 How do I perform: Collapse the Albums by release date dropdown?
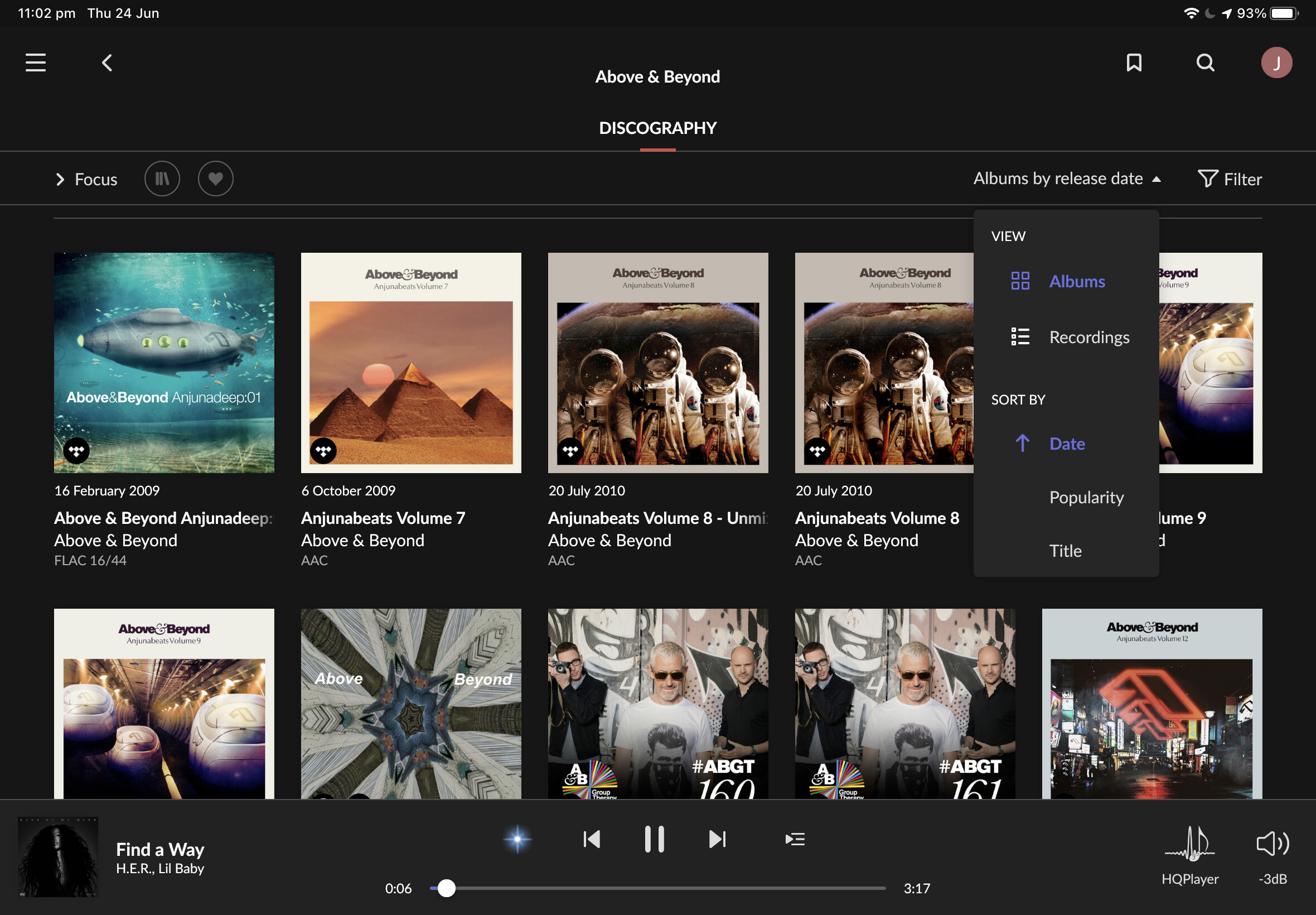click(x=1067, y=179)
